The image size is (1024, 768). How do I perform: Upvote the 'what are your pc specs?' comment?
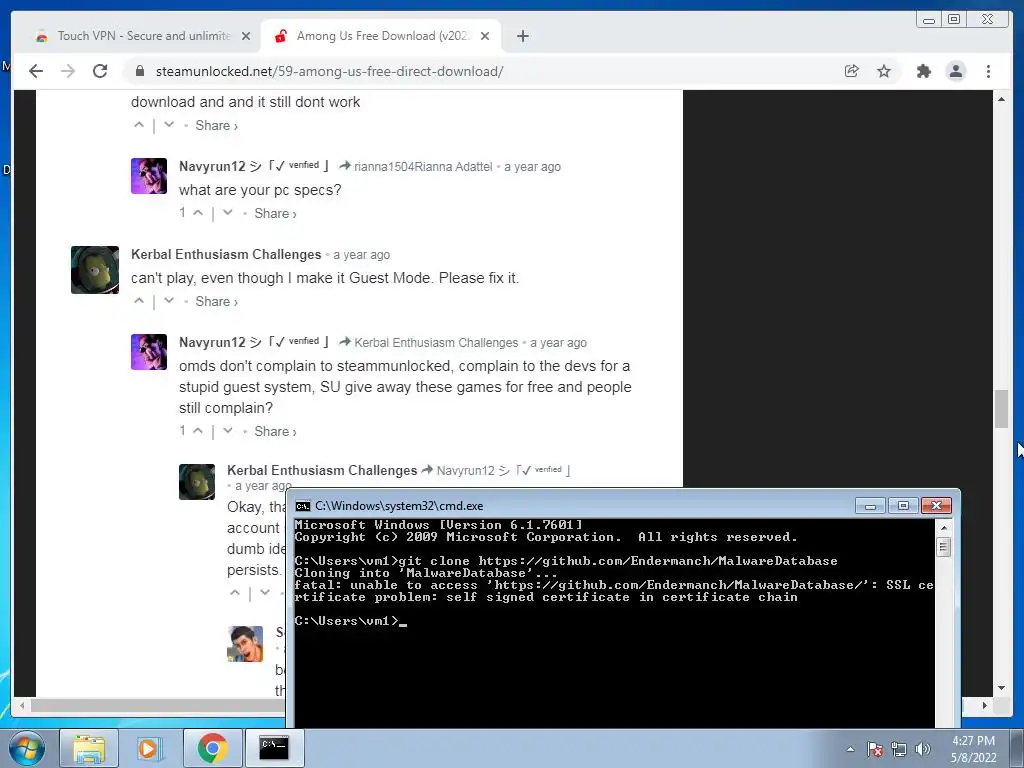pos(198,213)
